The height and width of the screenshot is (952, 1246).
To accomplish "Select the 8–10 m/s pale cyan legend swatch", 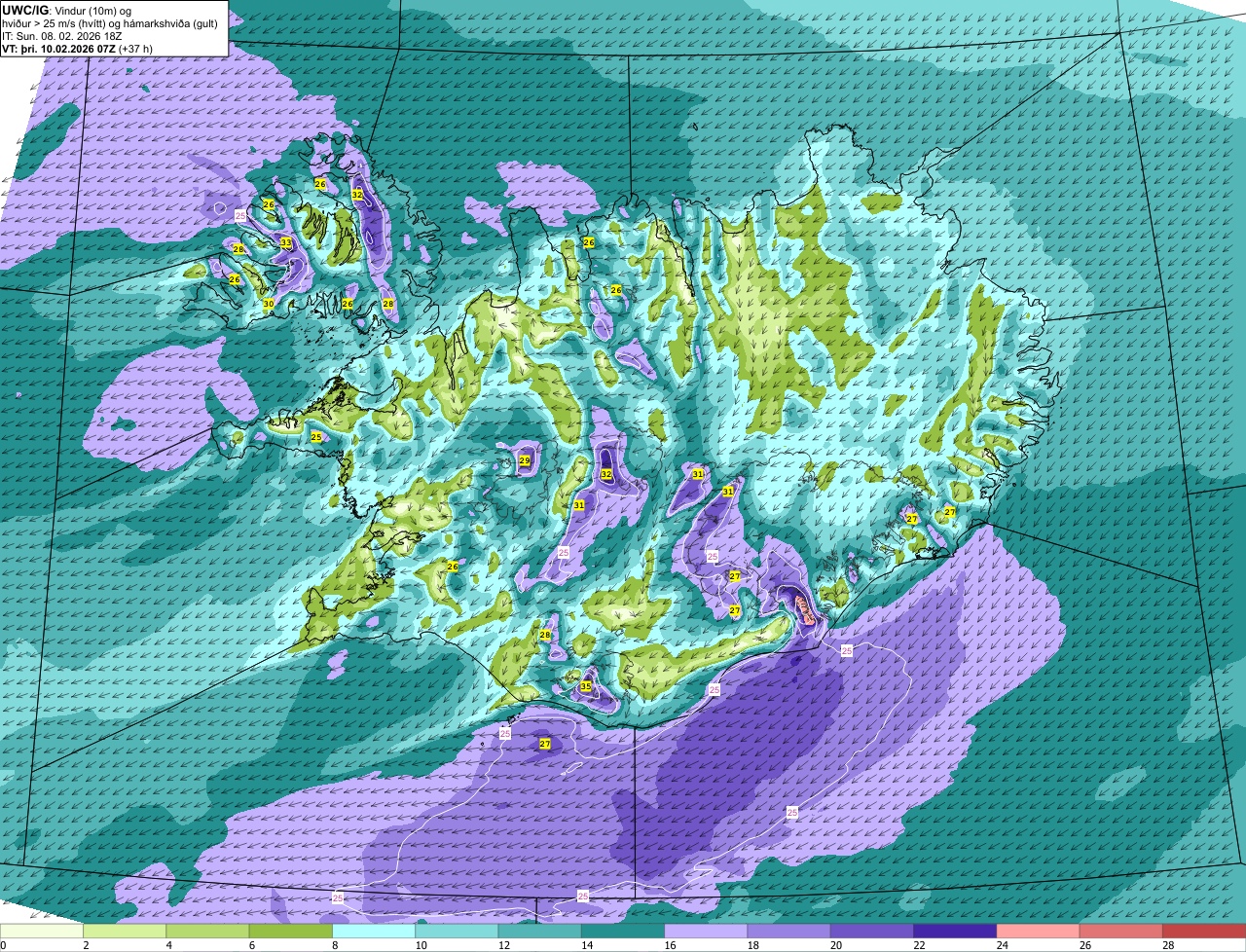I will [x=374, y=932].
